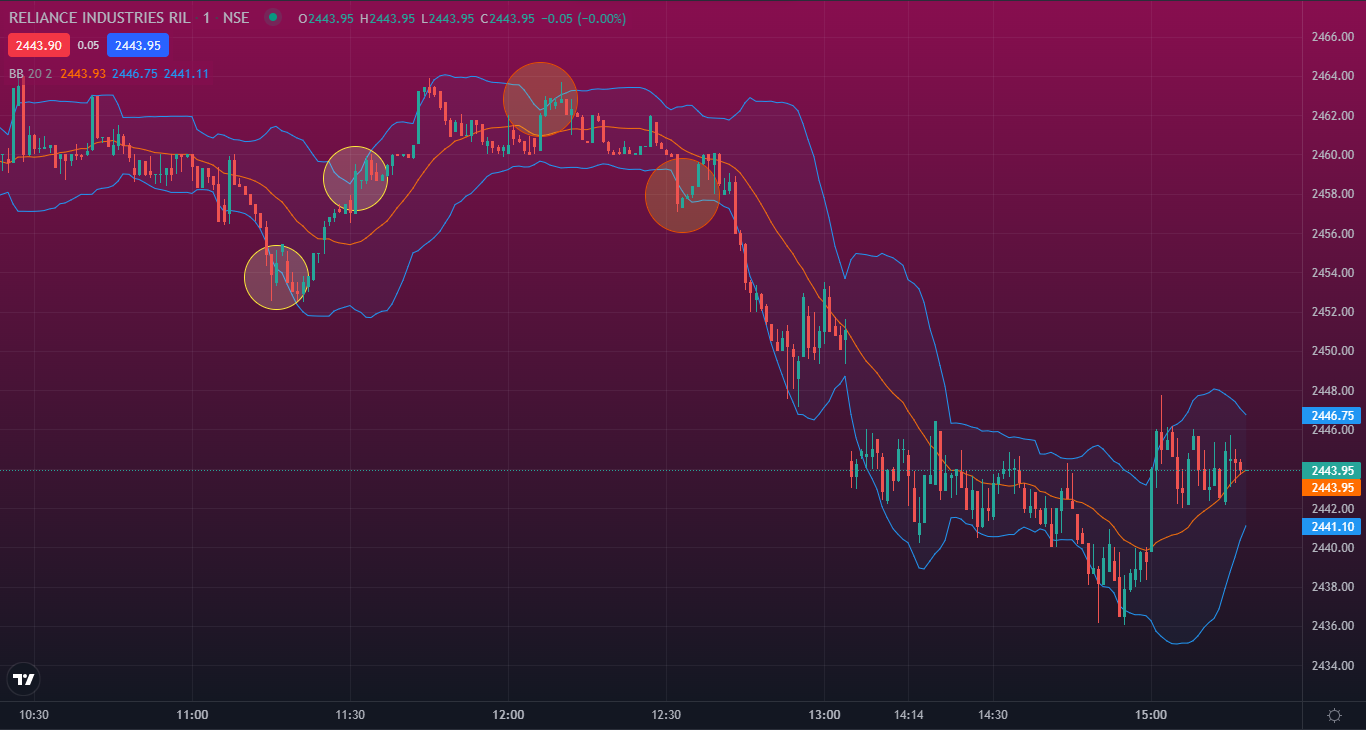The height and width of the screenshot is (730, 1366).
Task: Click the 2454.00 price axis label
Action: [x=1332, y=273]
